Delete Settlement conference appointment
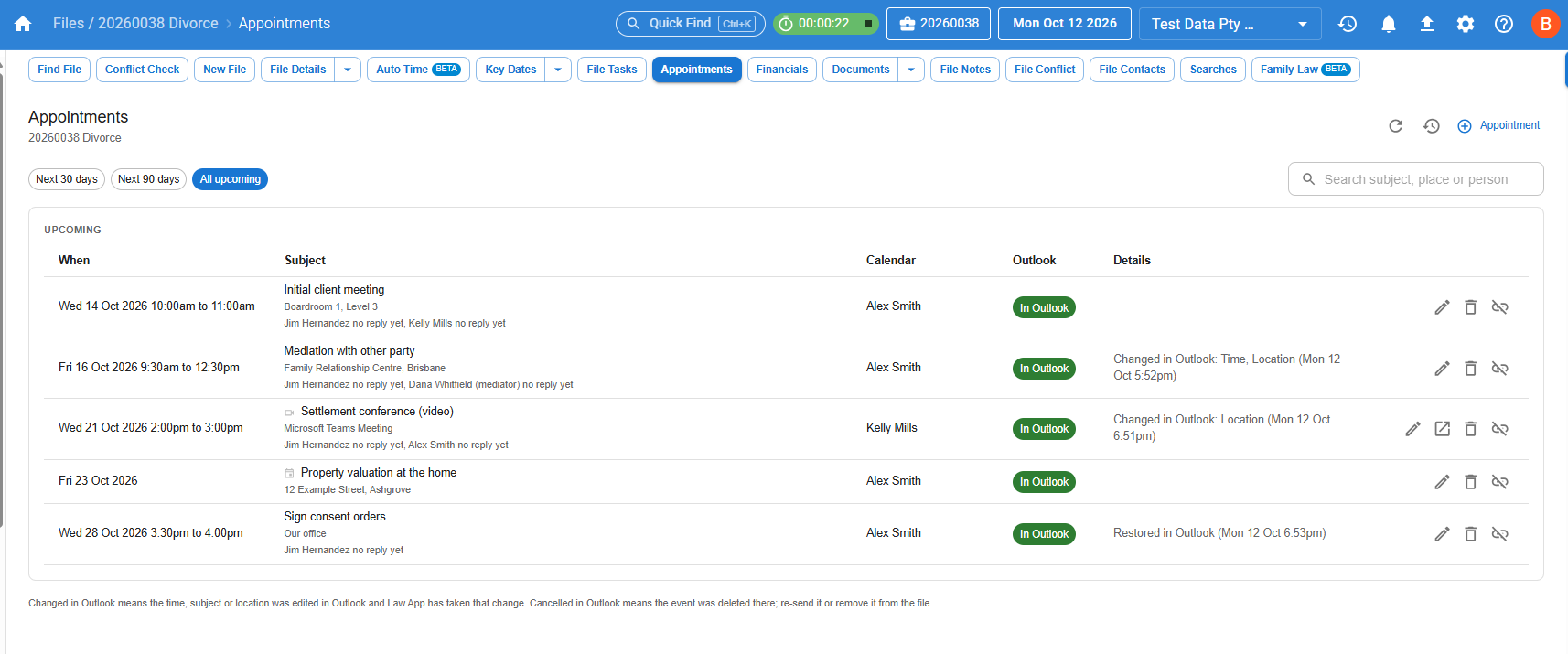The height and width of the screenshot is (654, 1568). (x=1470, y=429)
